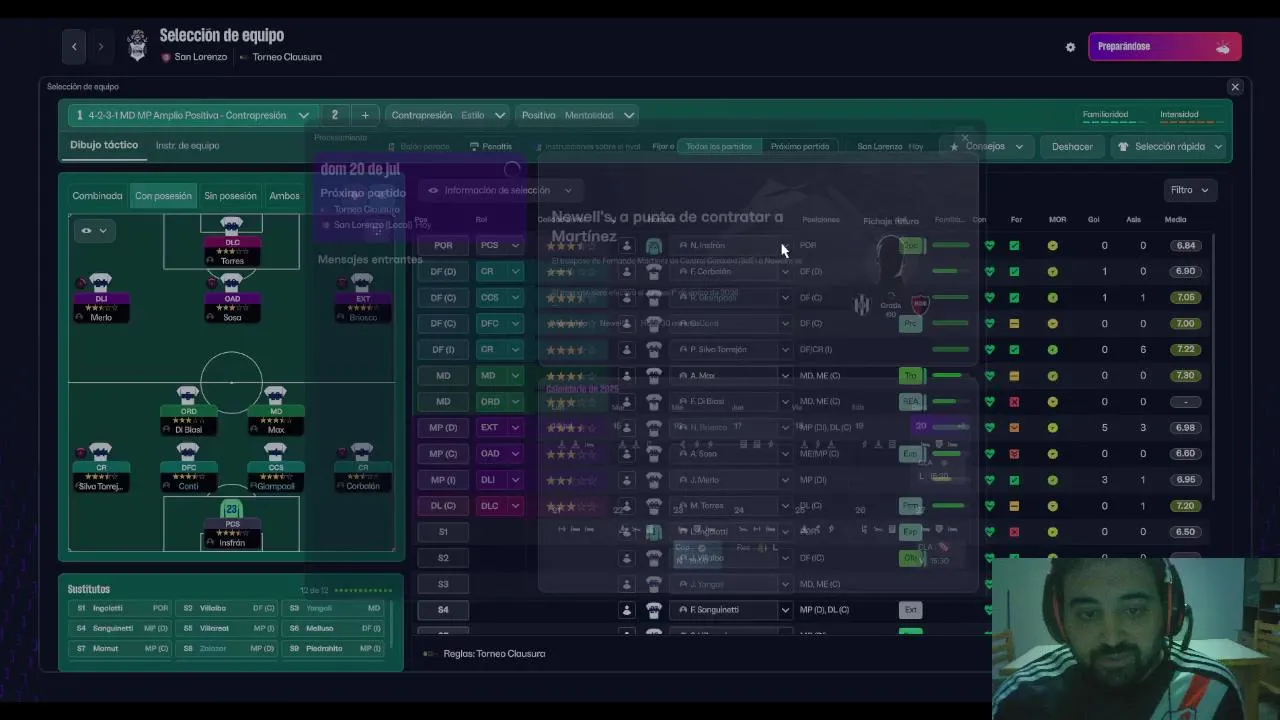Expand the Consejos dropdown

[x=987, y=146]
